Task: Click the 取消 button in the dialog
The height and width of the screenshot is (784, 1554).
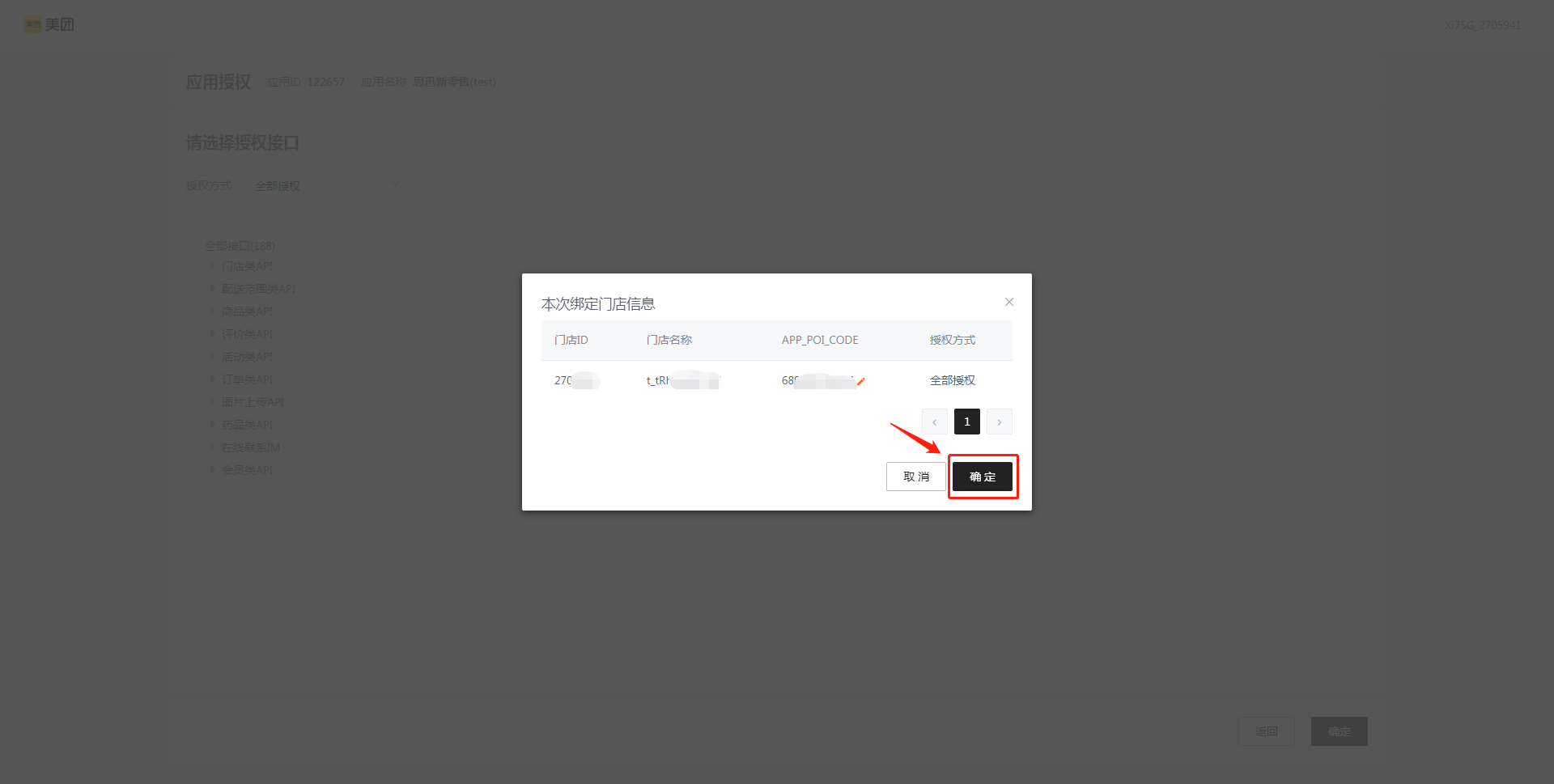Action: [915, 477]
